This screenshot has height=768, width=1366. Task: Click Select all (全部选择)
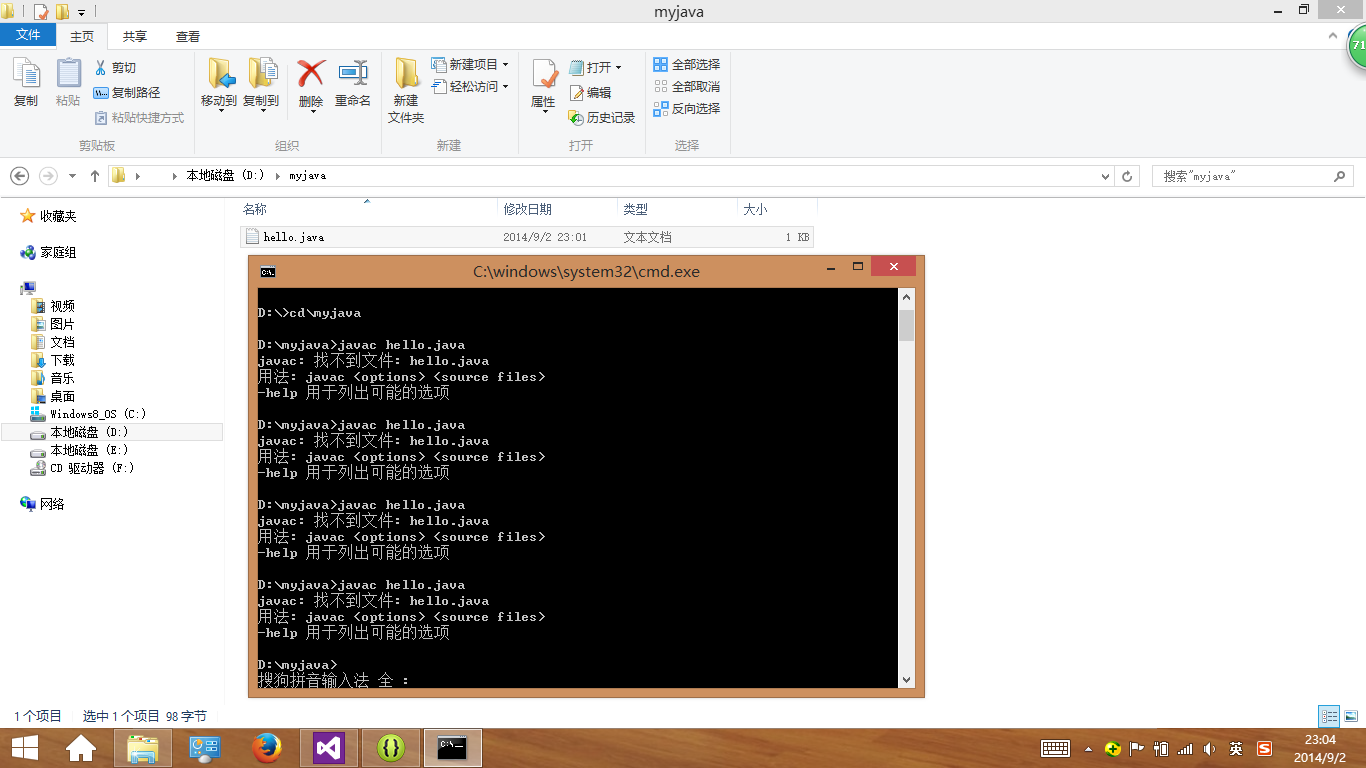coord(687,64)
